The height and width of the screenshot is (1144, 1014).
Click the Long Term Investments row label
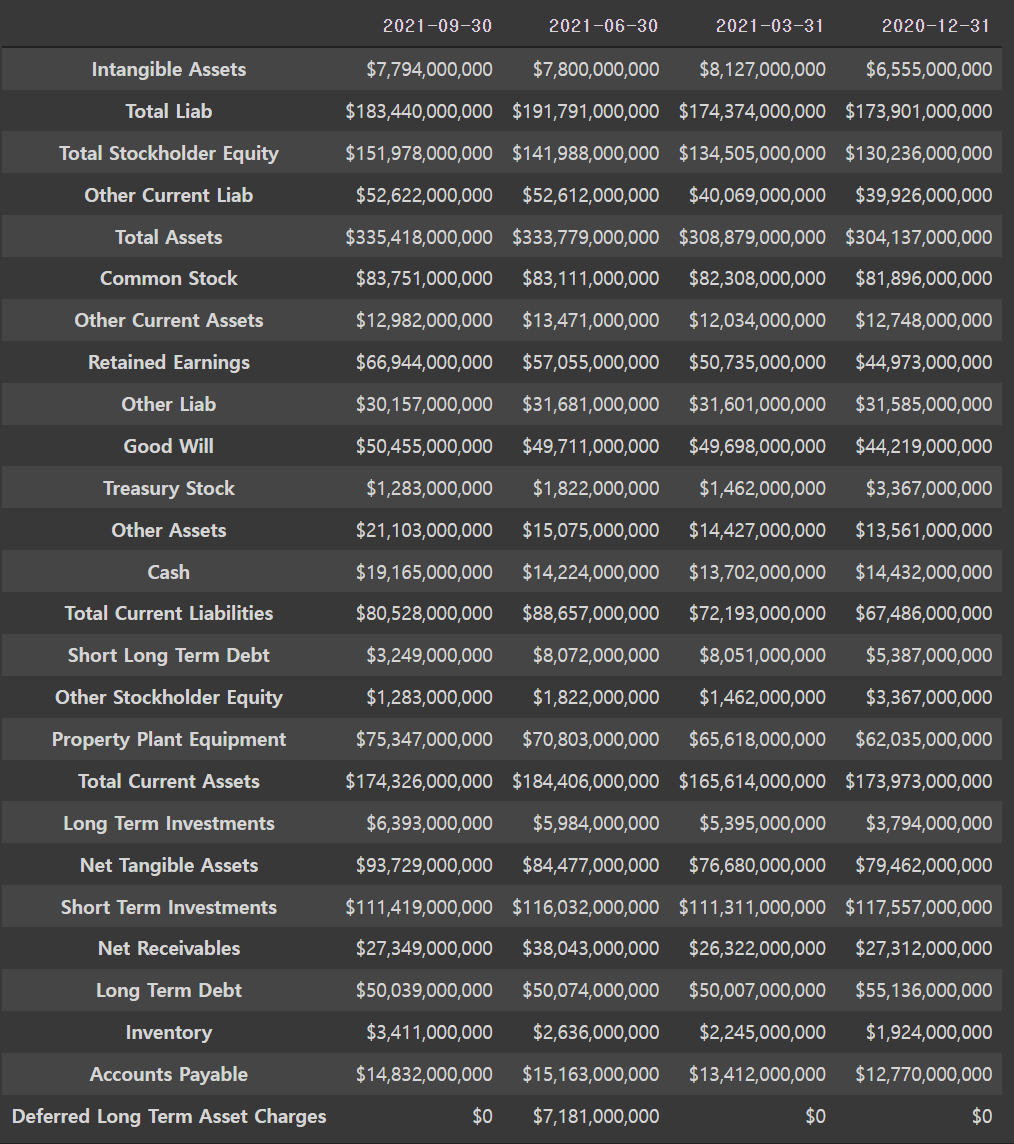pos(169,823)
